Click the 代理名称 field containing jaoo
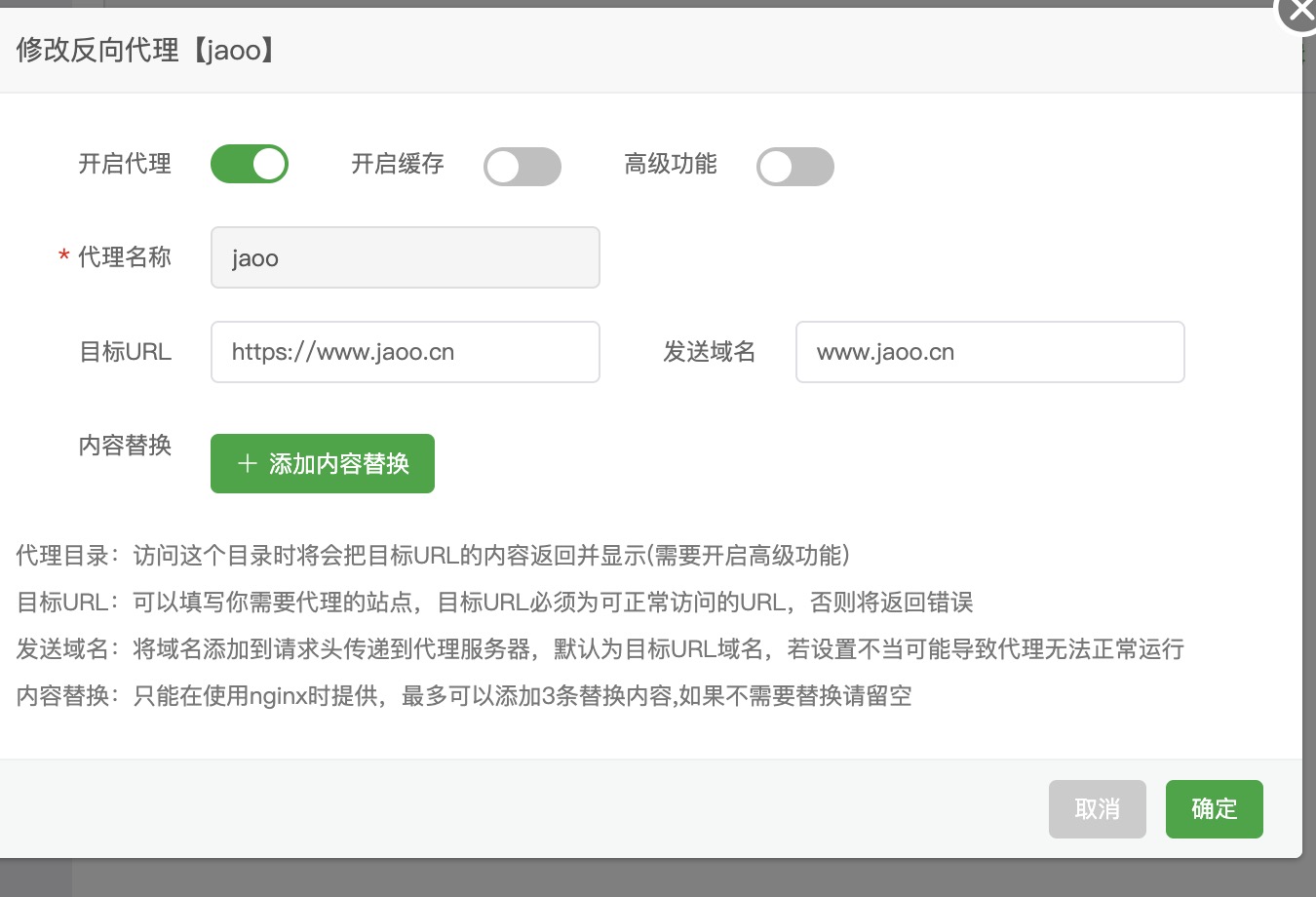 click(x=406, y=257)
